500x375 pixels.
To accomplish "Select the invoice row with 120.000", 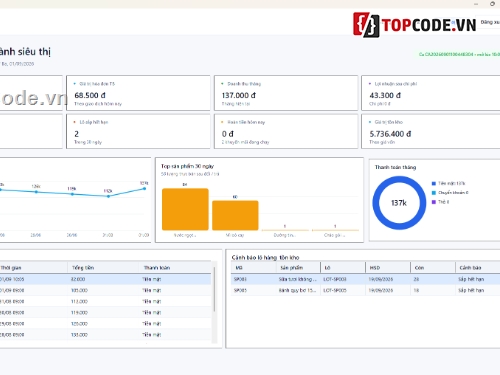I will click(105, 324).
